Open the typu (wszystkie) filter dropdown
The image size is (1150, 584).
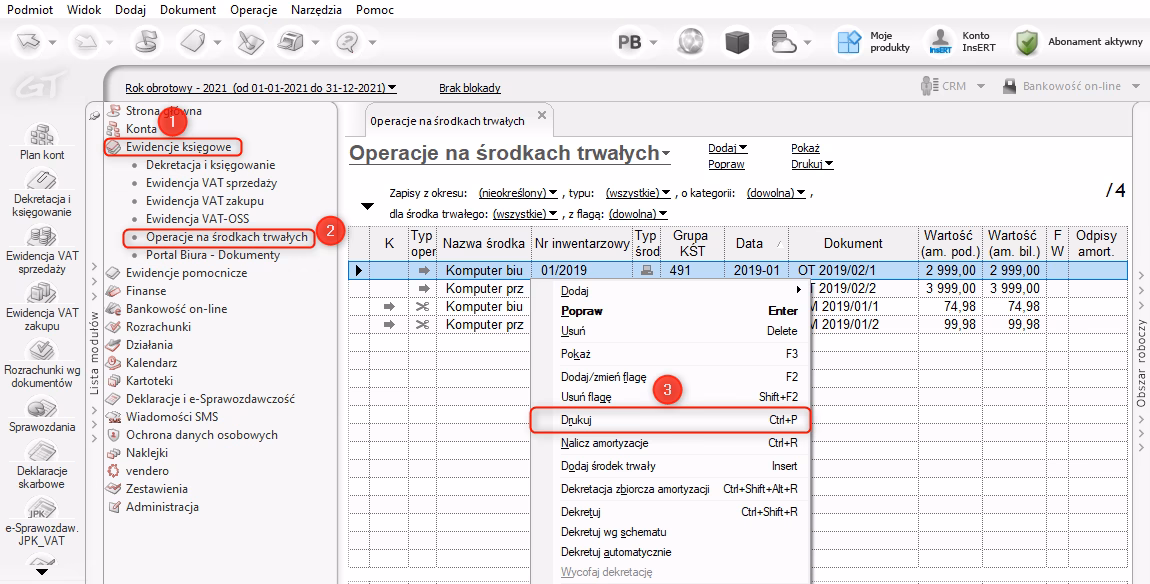(638, 193)
